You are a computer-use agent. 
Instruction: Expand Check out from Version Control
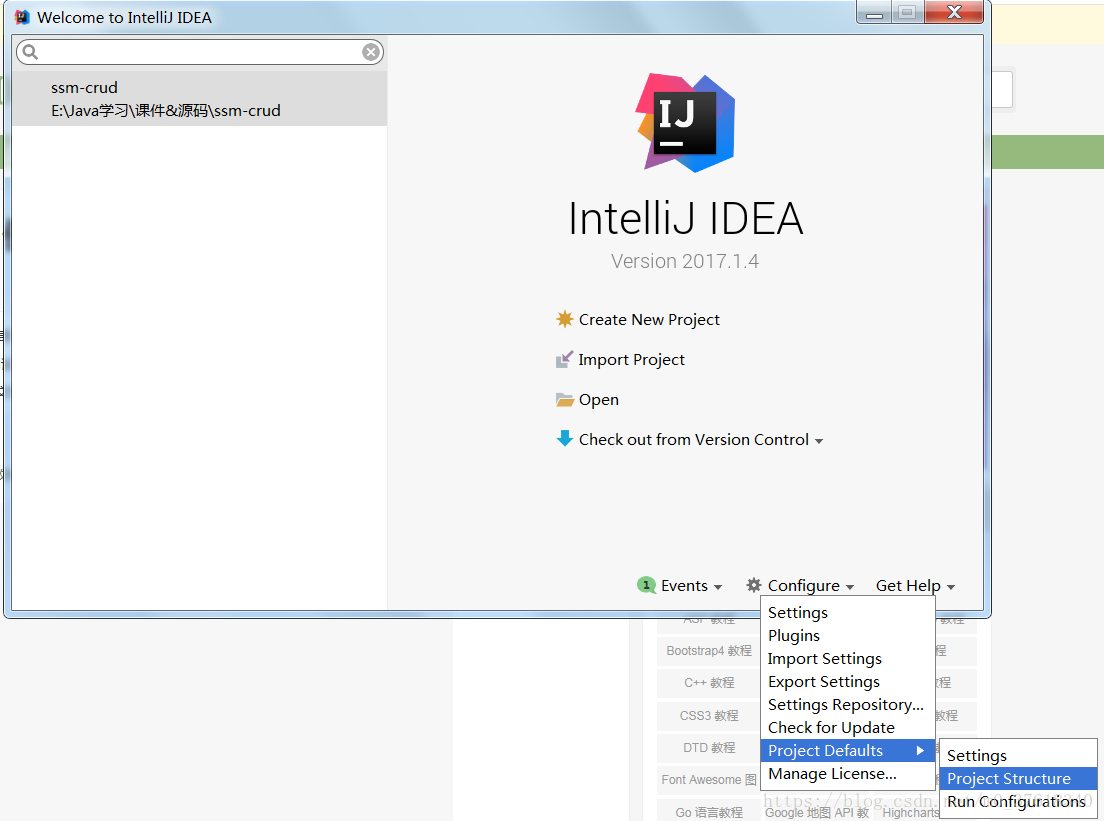click(694, 439)
